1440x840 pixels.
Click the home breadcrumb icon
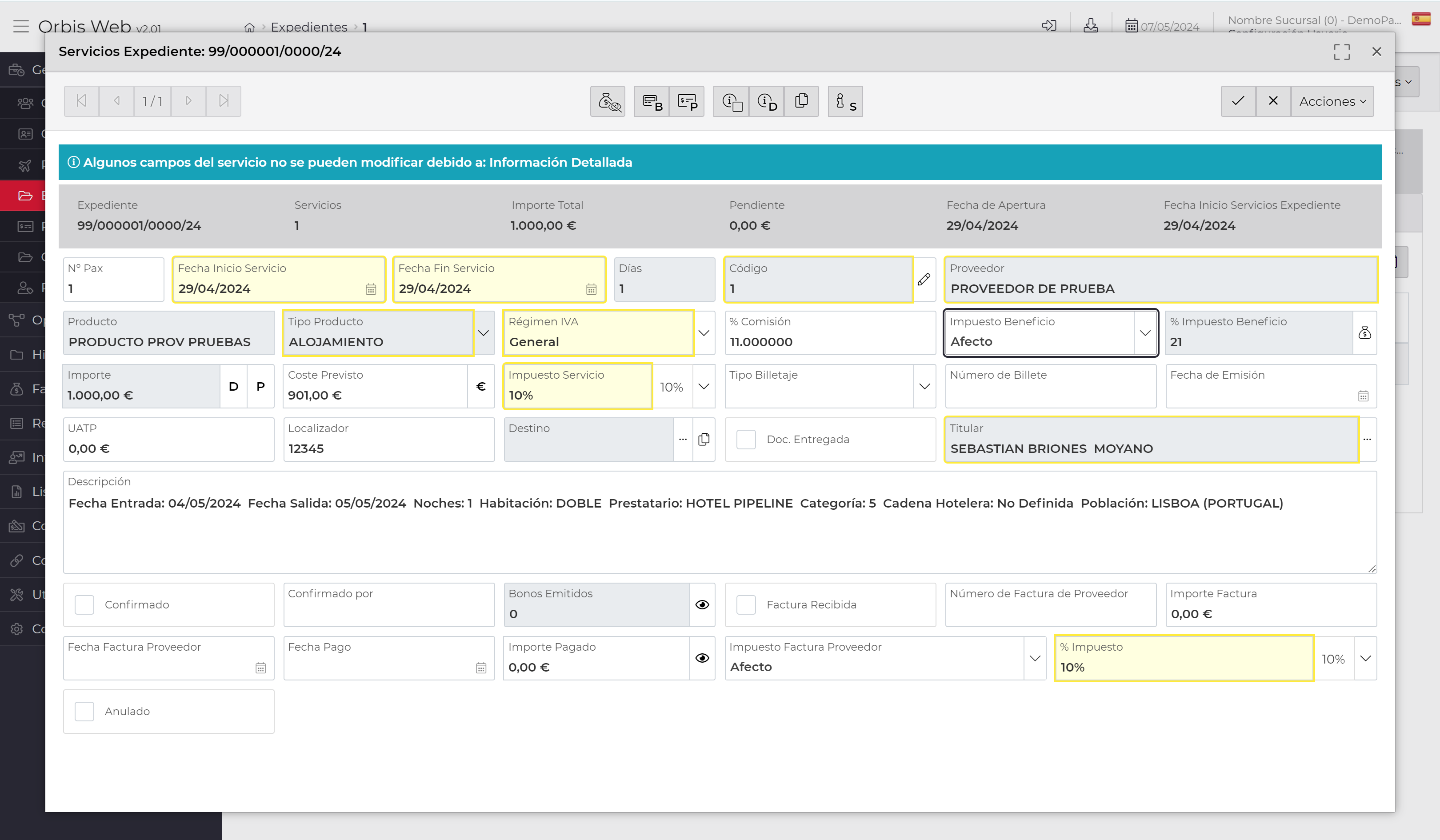(250, 27)
